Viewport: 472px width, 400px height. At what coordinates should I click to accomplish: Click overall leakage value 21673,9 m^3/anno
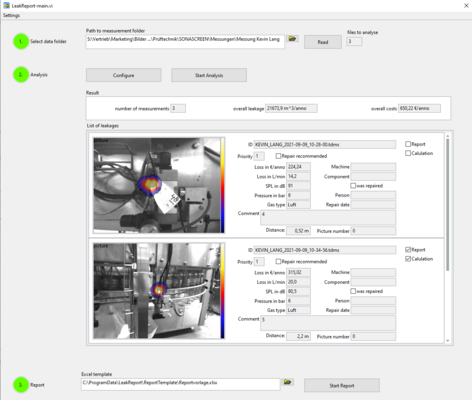pos(291,108)
